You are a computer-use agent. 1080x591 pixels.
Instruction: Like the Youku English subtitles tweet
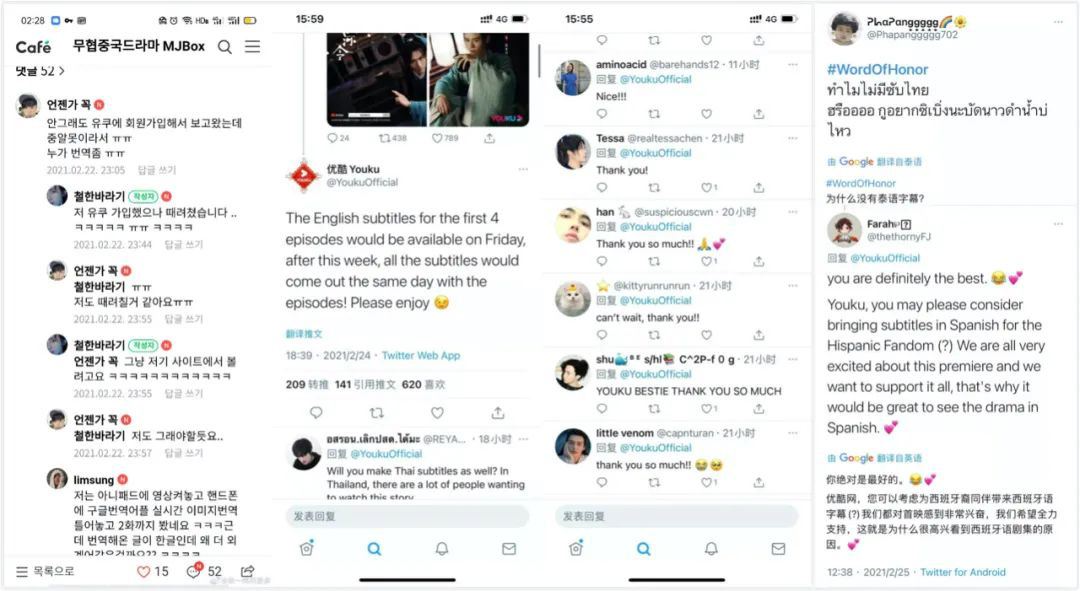(x=437, y=413)
